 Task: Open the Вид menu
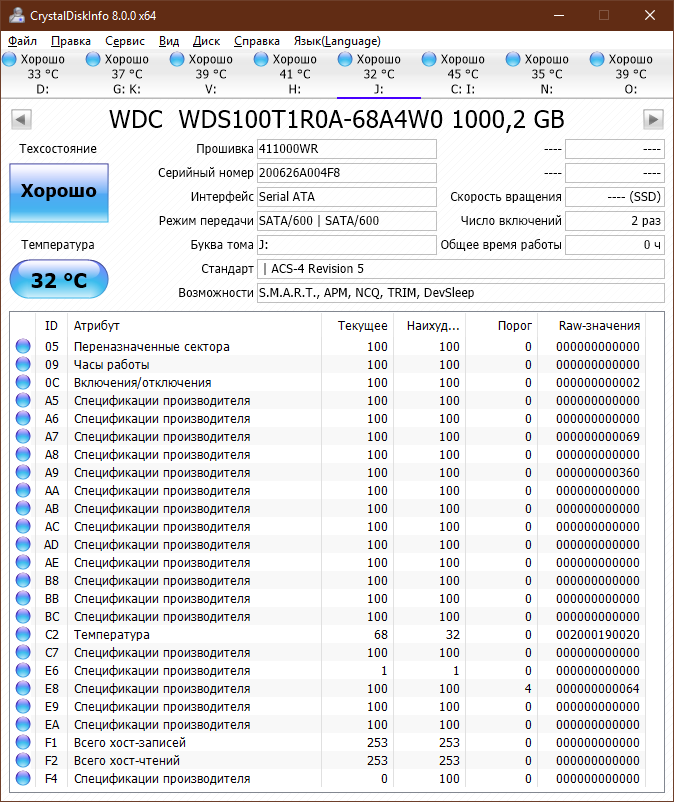tap(169, 41)
